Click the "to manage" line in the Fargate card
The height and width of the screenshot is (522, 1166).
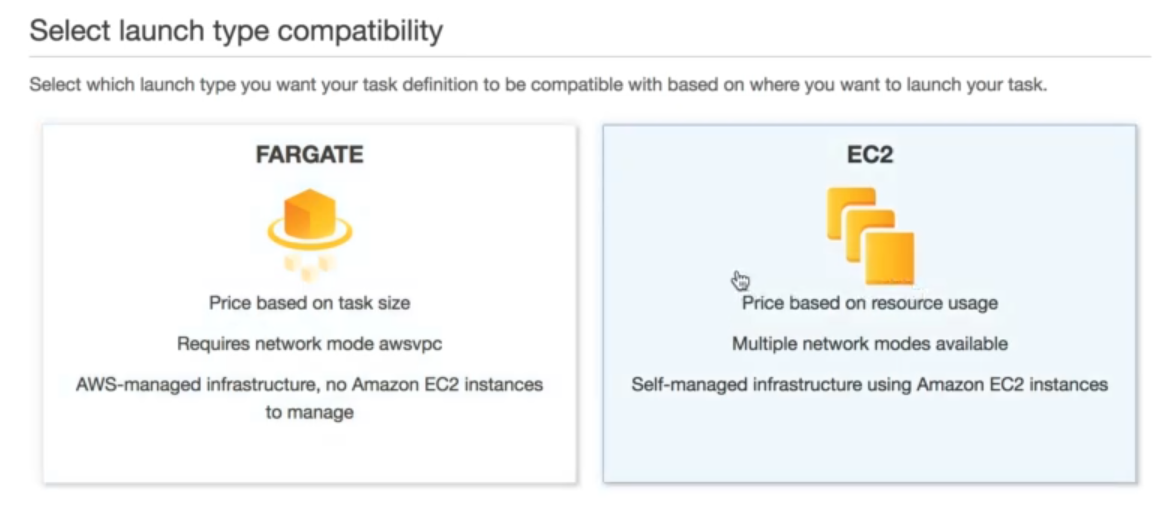(309, 412)
